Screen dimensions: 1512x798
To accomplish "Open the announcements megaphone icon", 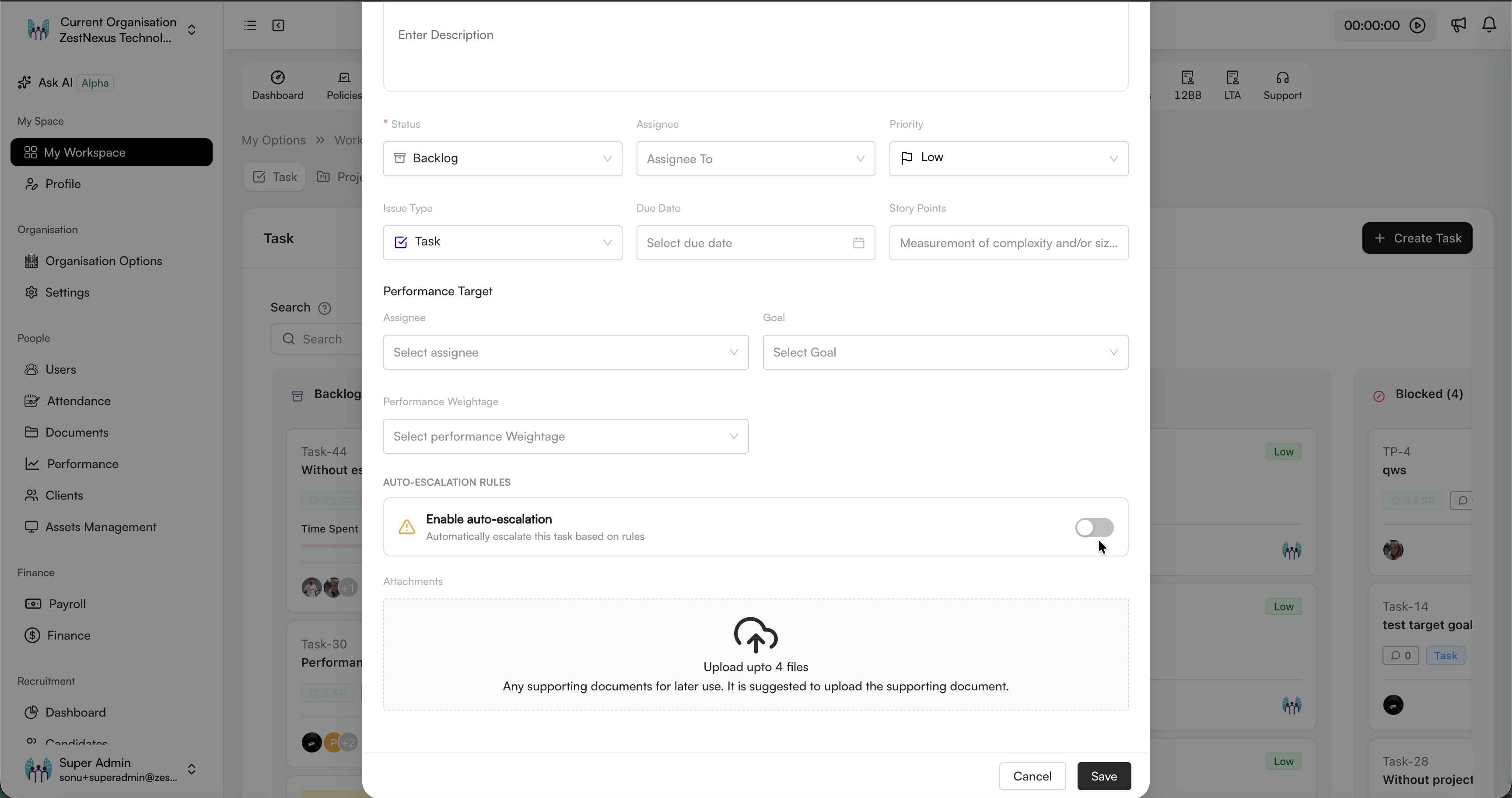I will tap(1458, 24).
